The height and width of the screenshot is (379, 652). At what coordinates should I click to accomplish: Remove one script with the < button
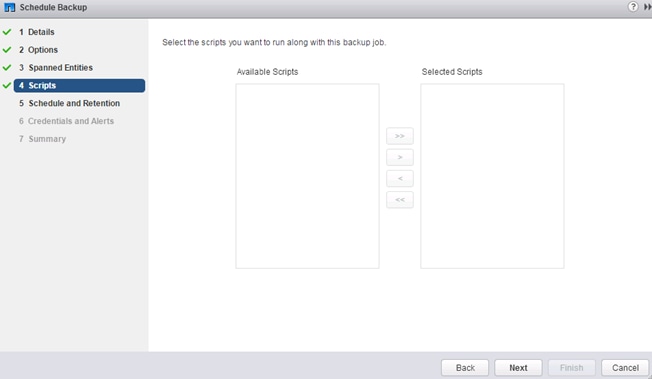pos(400,178)
